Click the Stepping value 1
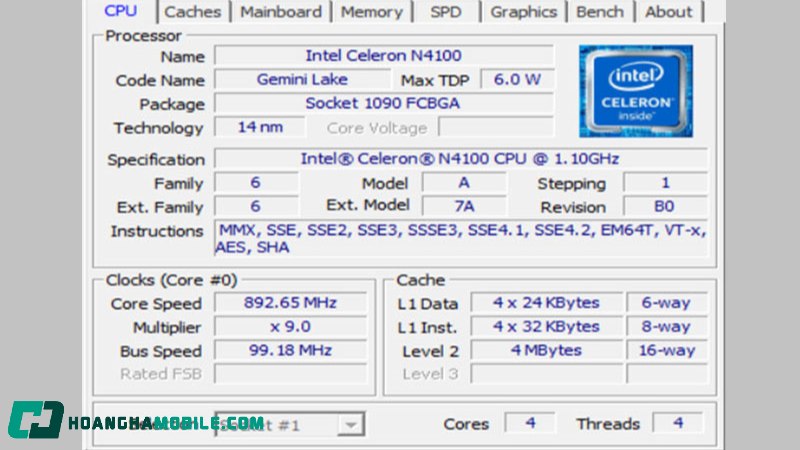This screenshot has height=450, width=800. click(x=665, y=183)
